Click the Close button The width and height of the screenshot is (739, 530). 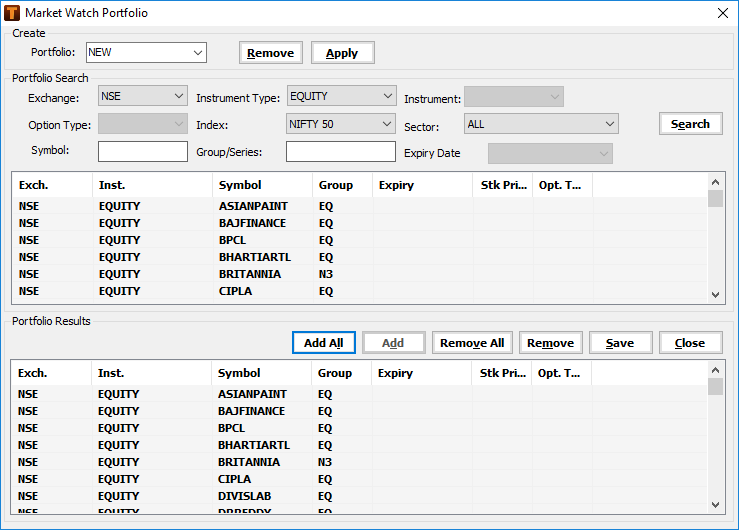[690, 342]
